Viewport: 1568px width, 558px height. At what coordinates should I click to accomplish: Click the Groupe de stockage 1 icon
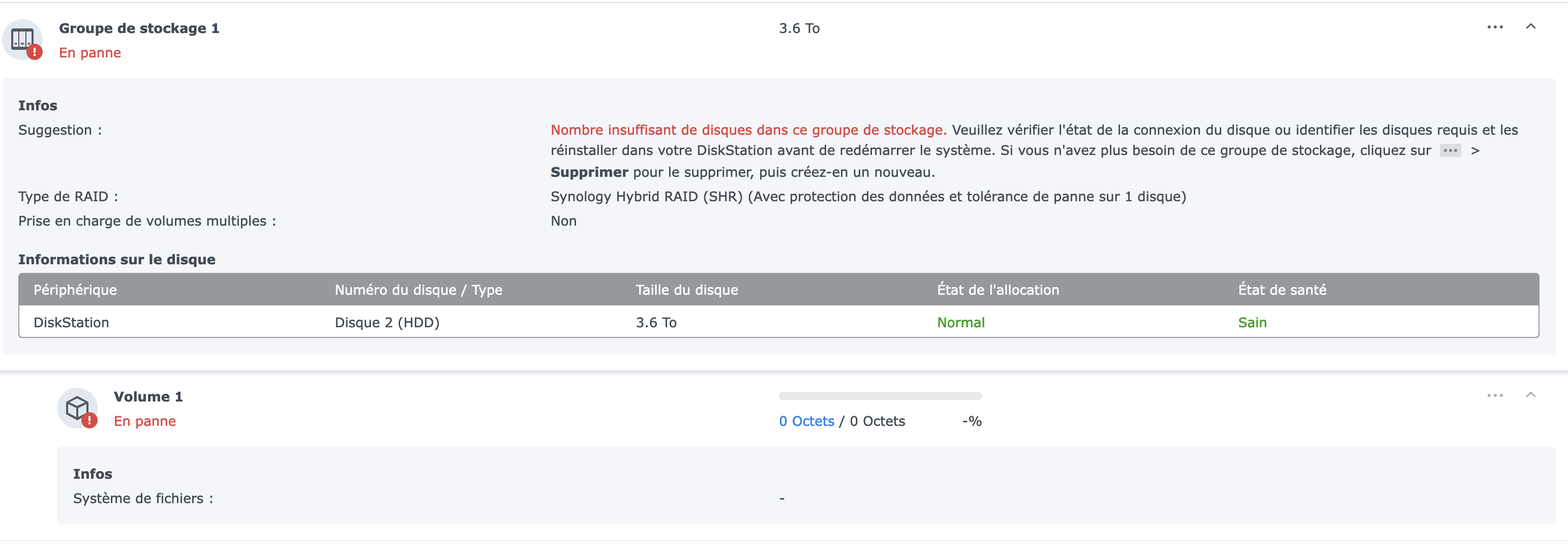coord(22,40)
